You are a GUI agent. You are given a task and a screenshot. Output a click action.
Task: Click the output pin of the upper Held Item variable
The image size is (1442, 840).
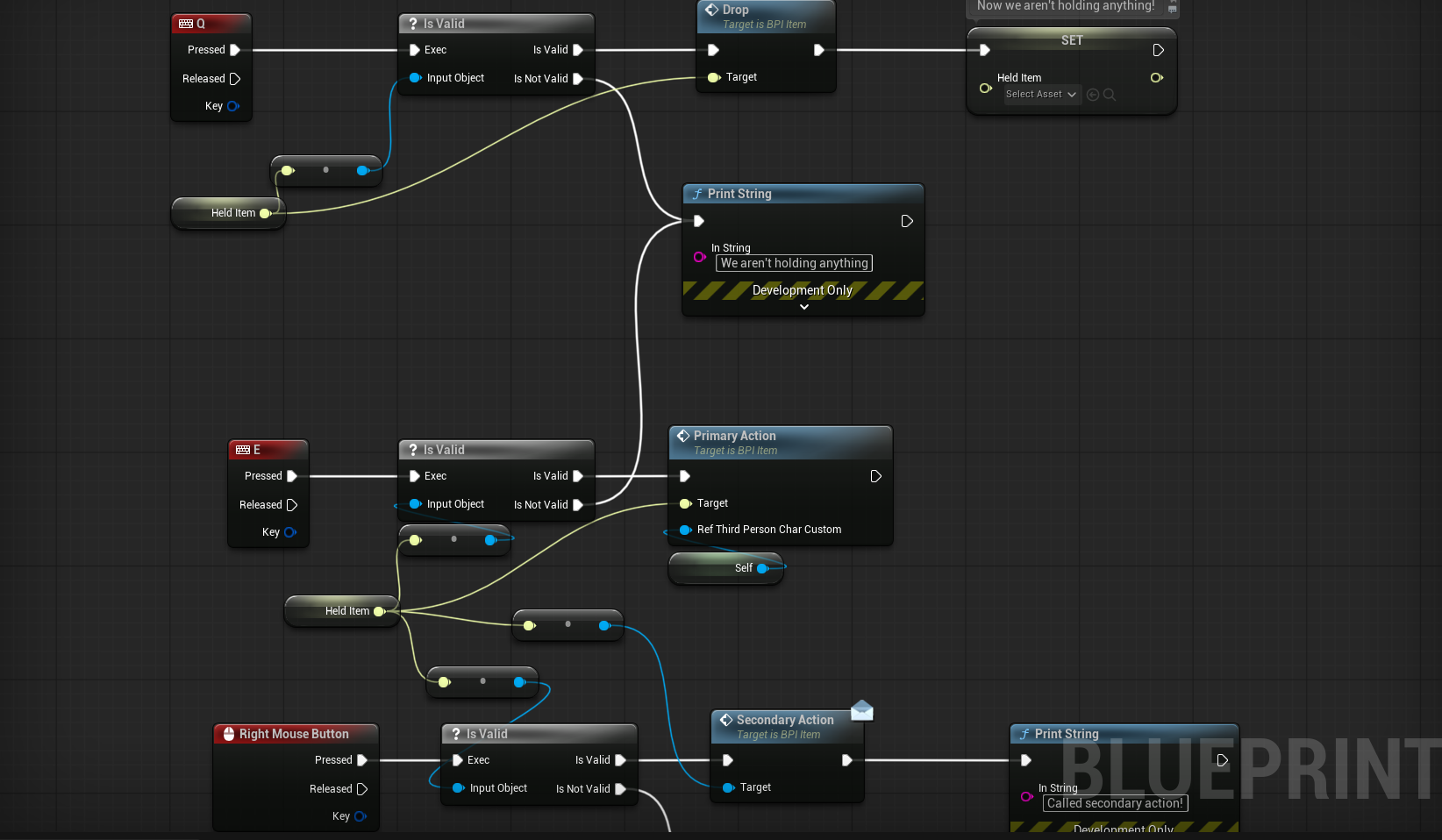(x=266, y=213)
